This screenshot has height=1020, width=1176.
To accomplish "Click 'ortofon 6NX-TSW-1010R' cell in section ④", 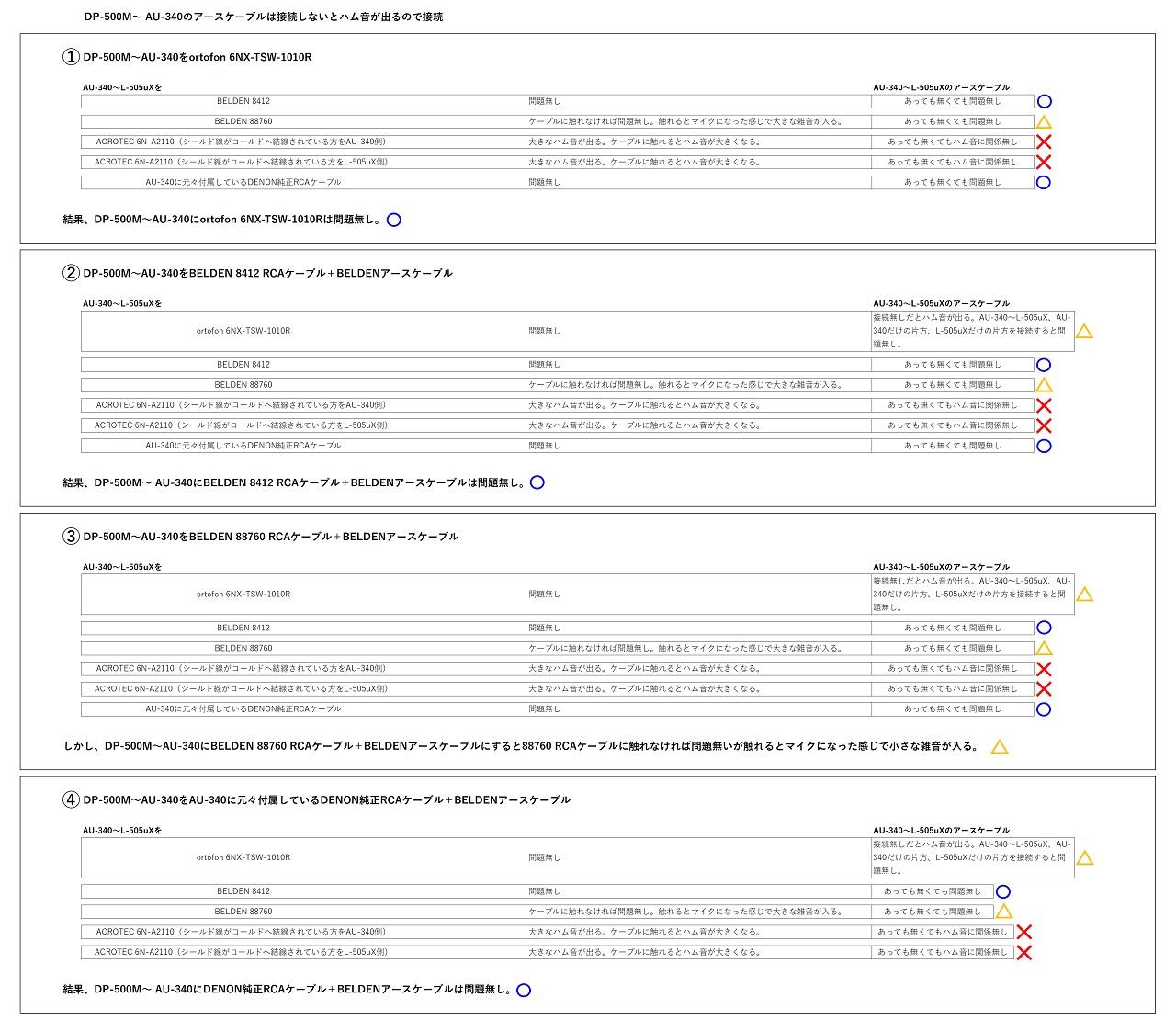I will [x=243, y=857].
